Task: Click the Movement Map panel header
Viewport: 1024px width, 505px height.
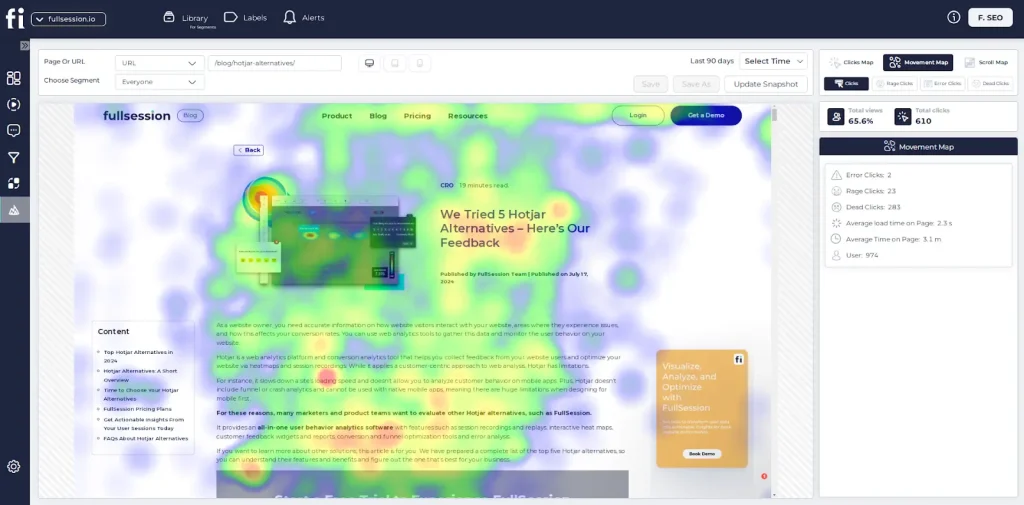Action: tap(918, 146)
